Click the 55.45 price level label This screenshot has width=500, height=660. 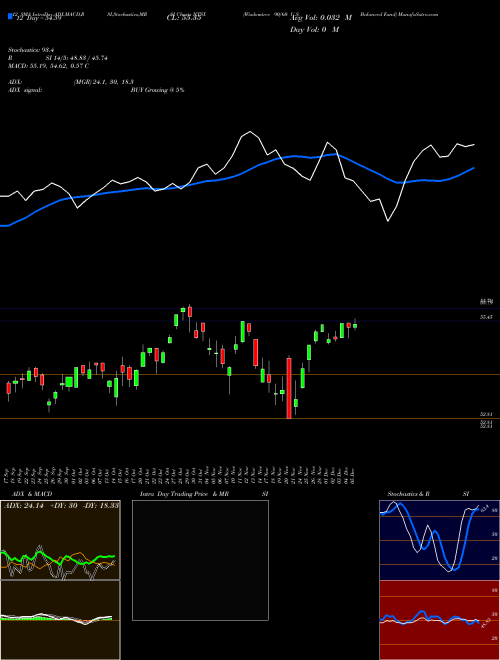coord(486,317)
